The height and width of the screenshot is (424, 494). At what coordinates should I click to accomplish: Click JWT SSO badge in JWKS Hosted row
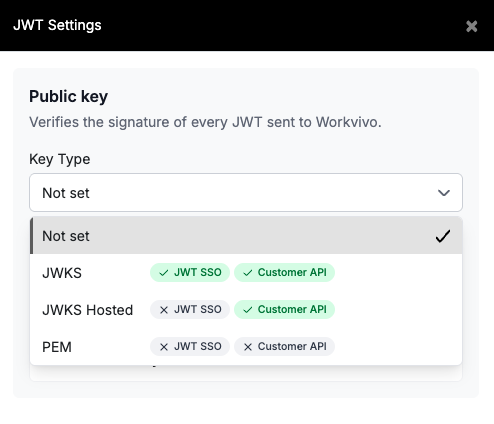pos(190,309)
